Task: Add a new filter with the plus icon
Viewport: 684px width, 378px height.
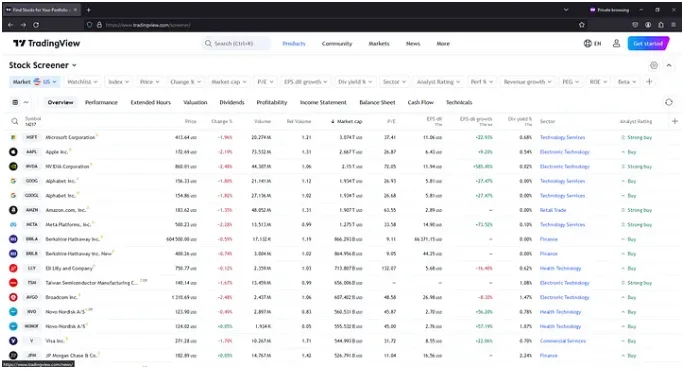Action: 649,82
